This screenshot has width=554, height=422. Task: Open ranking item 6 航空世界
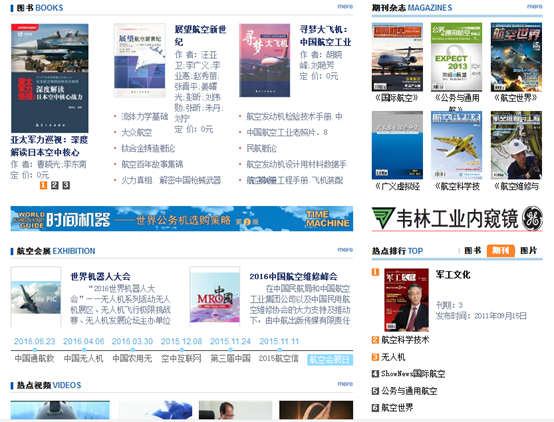click(397, 408)
